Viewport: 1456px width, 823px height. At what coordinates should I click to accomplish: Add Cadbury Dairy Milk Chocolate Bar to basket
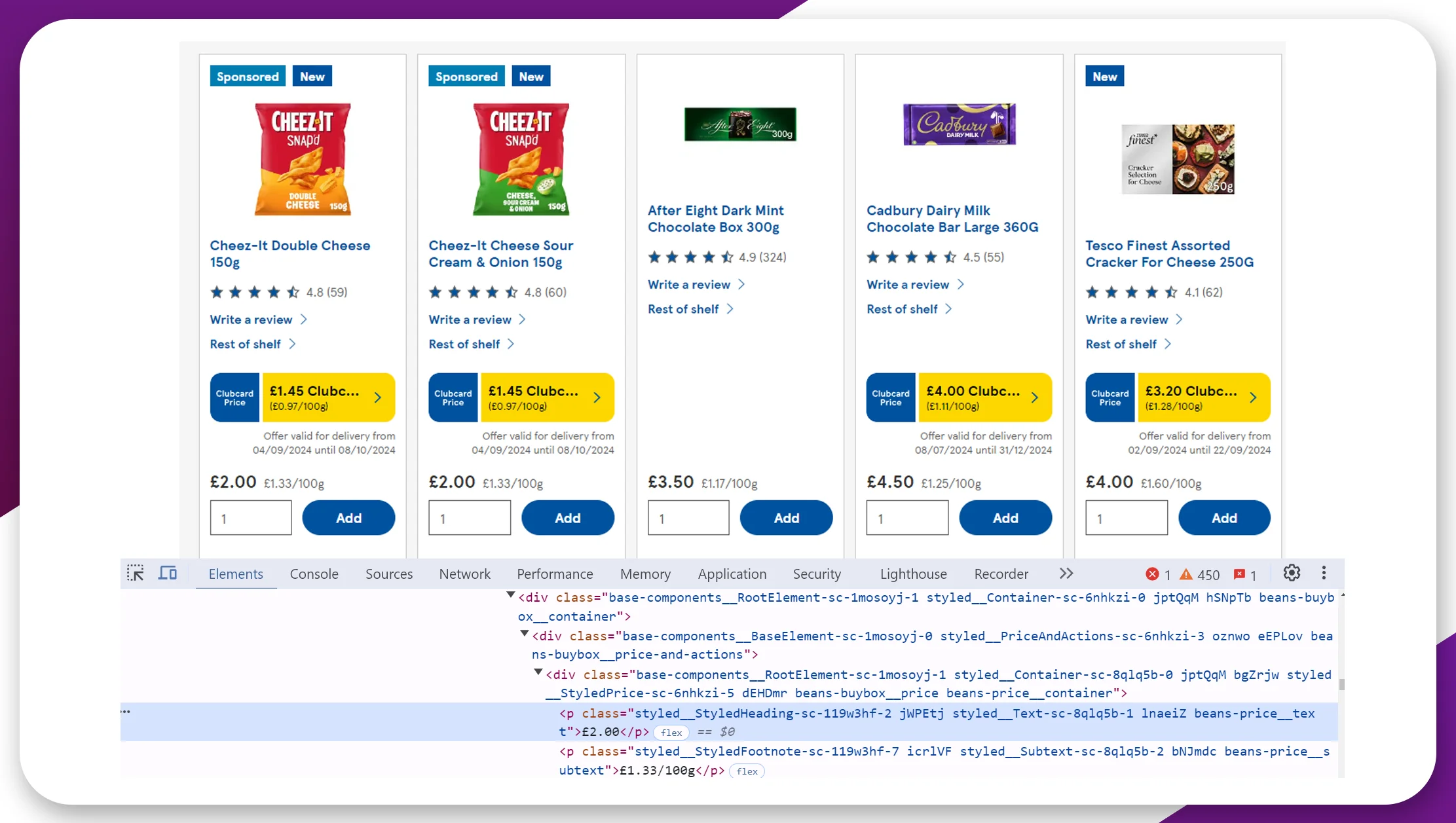coord(1005,518)
